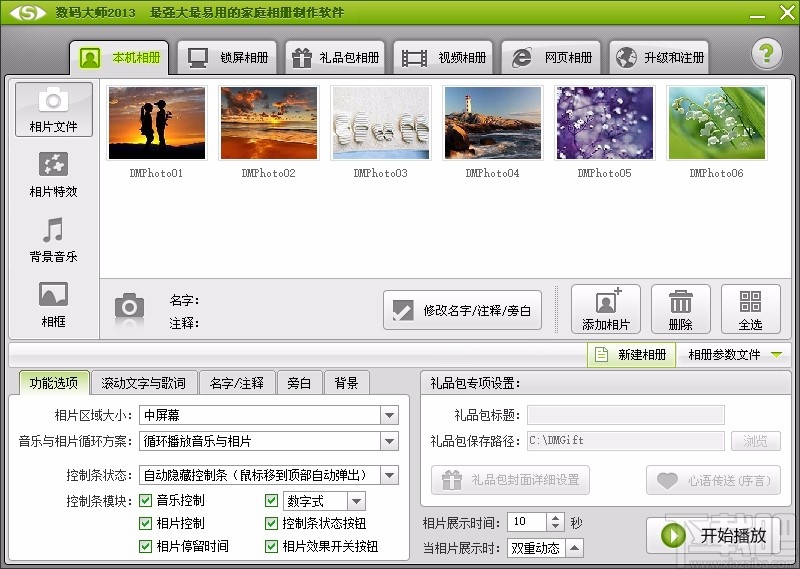Click the 礼品包保存路径 field

[626, 440]
